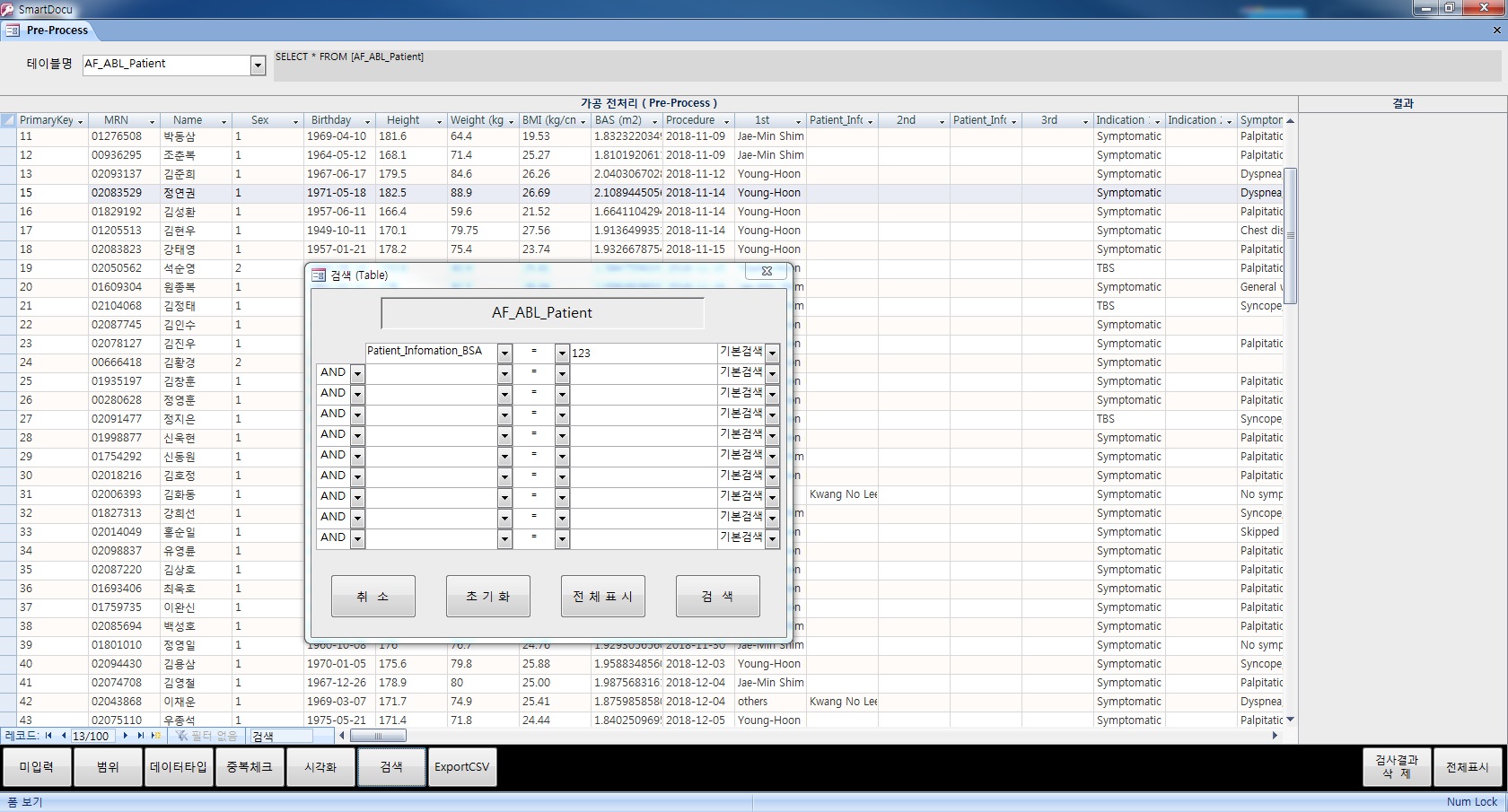Click the vertical scrollbar thumb
Viewport: 1508px width, 812px height.
pos(1290,236)
